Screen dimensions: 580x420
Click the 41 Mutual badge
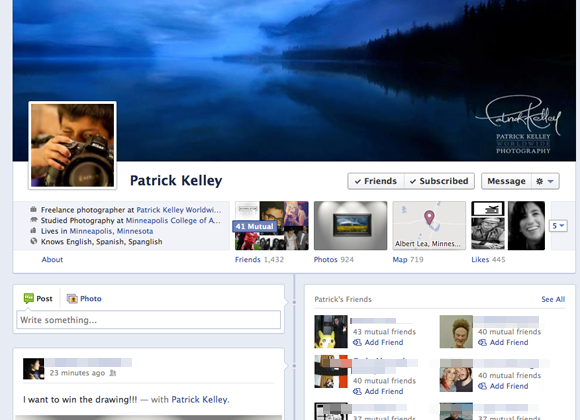254,226
